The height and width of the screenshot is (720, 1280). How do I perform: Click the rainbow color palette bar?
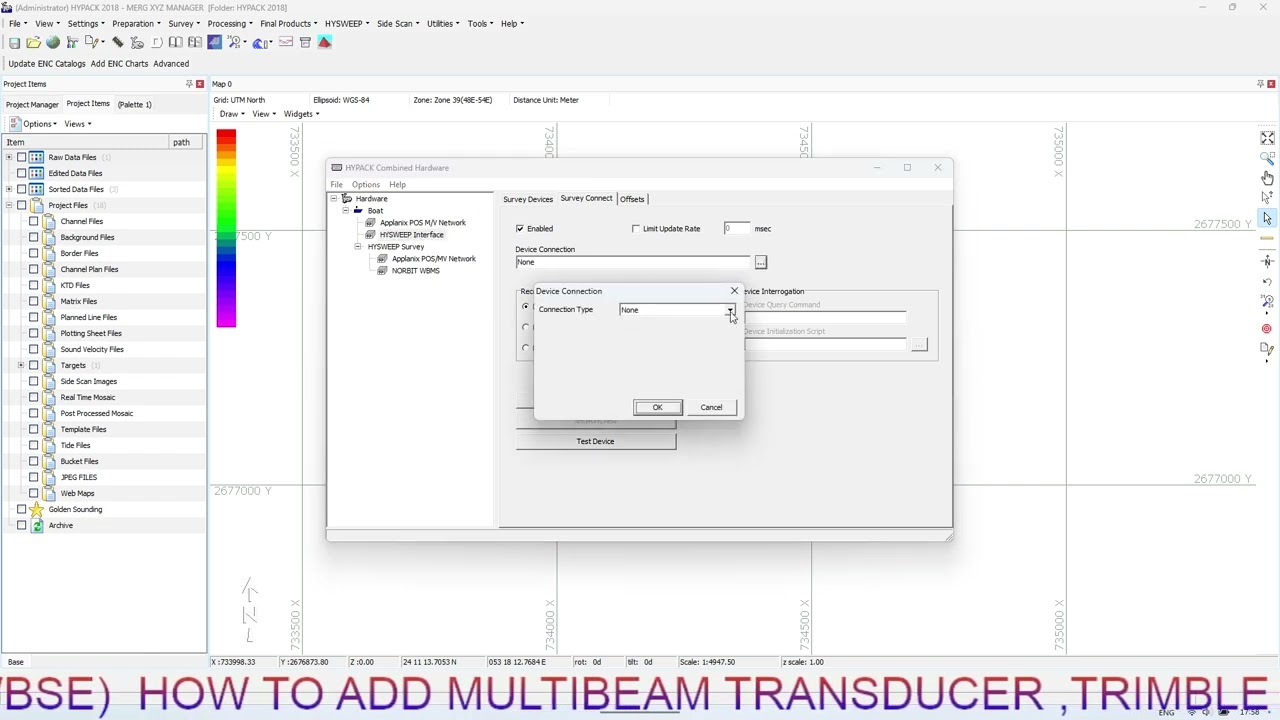coord(226,228)
